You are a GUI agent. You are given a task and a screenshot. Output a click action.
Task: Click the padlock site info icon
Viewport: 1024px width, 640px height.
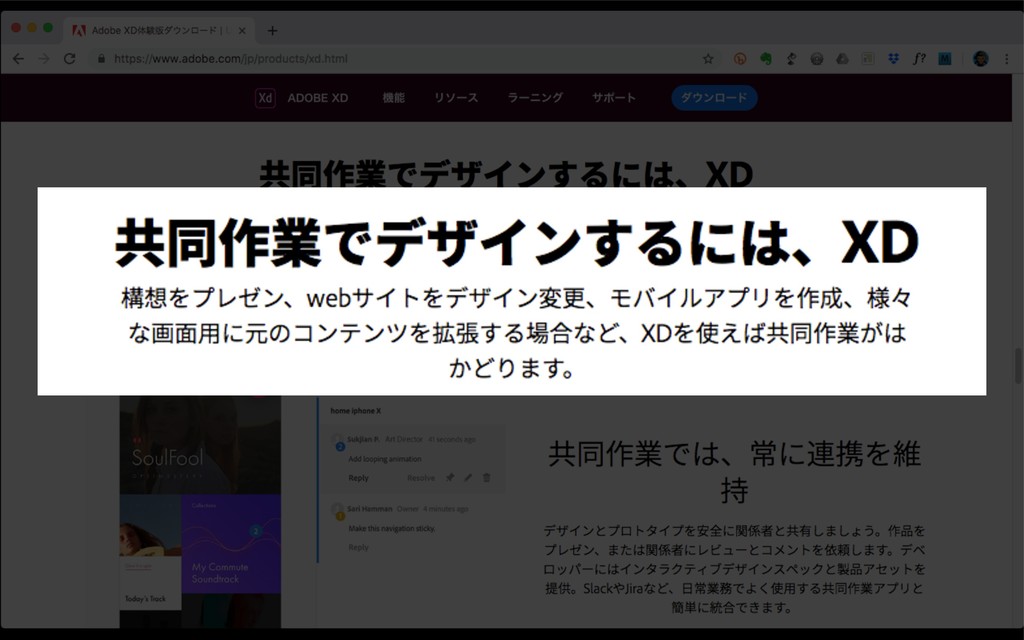tap(101, 59)
